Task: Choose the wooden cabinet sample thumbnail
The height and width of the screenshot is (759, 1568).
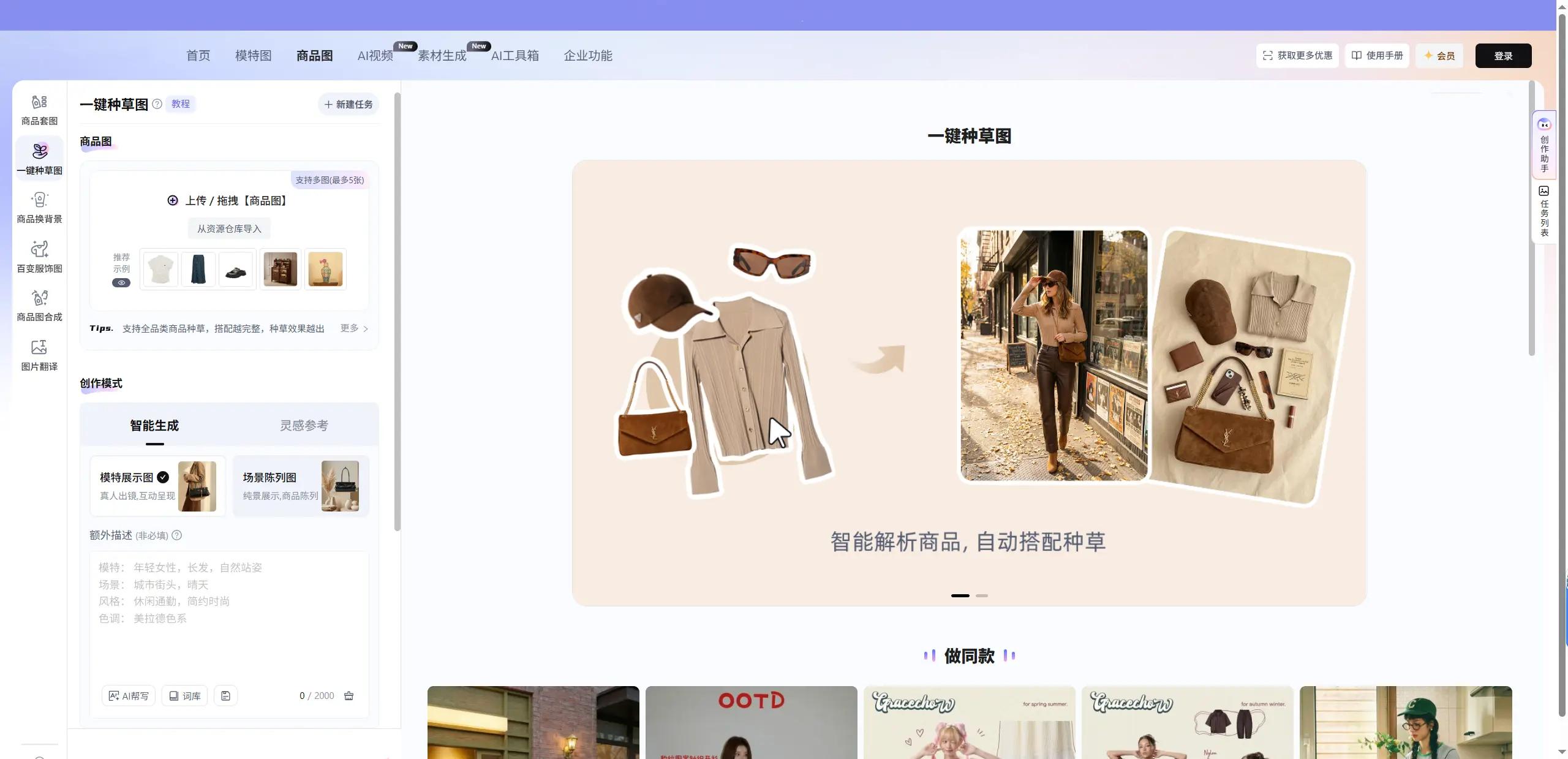Action: [281, 269]
